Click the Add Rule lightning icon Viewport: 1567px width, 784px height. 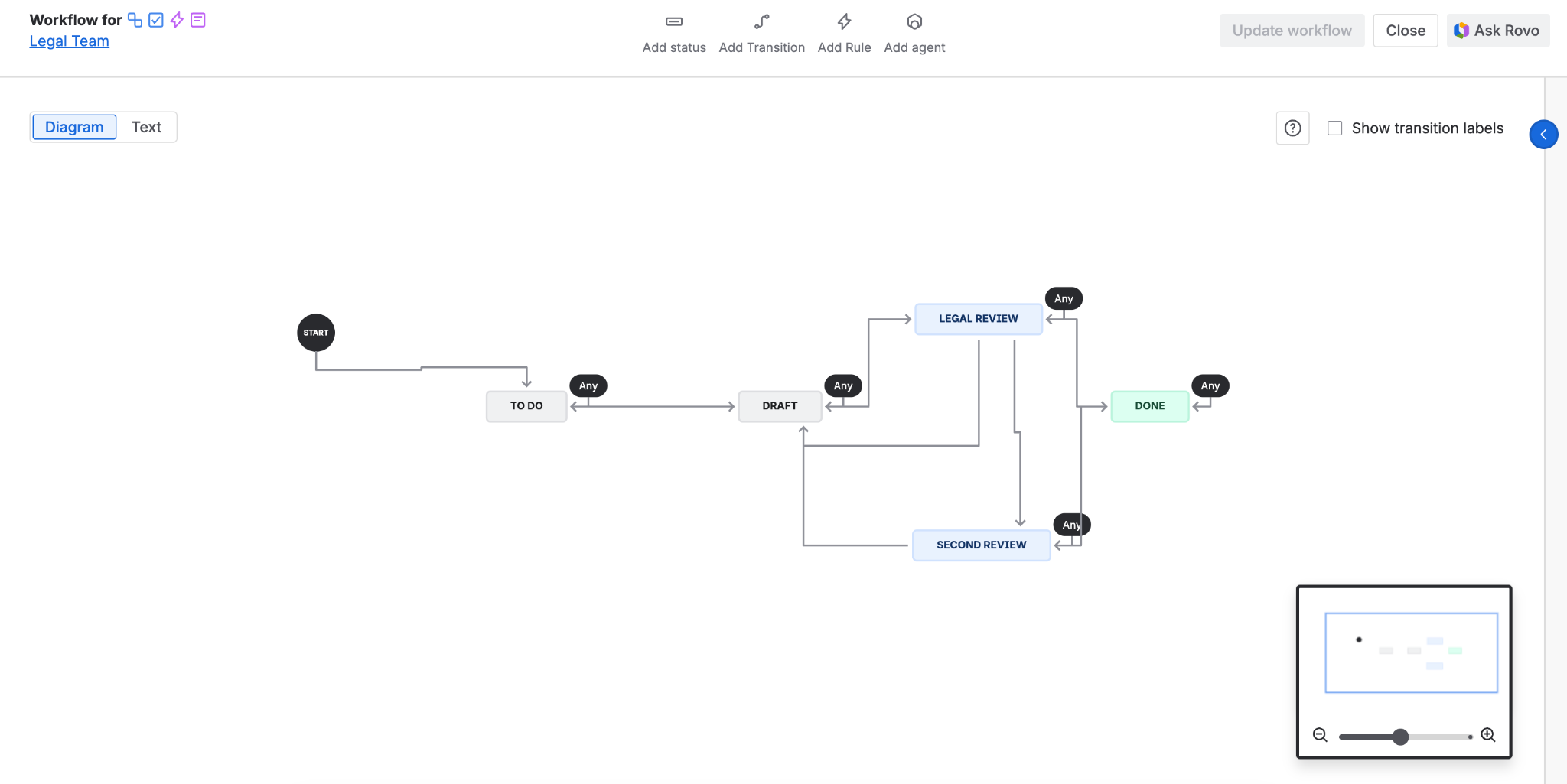pos(844,21)
